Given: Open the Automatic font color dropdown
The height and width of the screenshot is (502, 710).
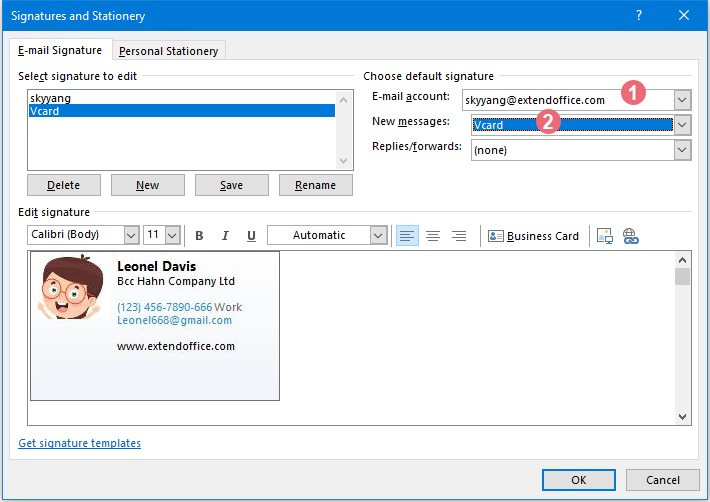Looking at the screenshot, I should pos(378,235).
